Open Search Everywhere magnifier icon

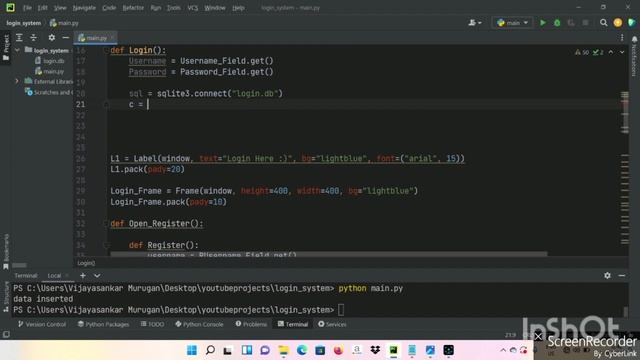[603, 23]
